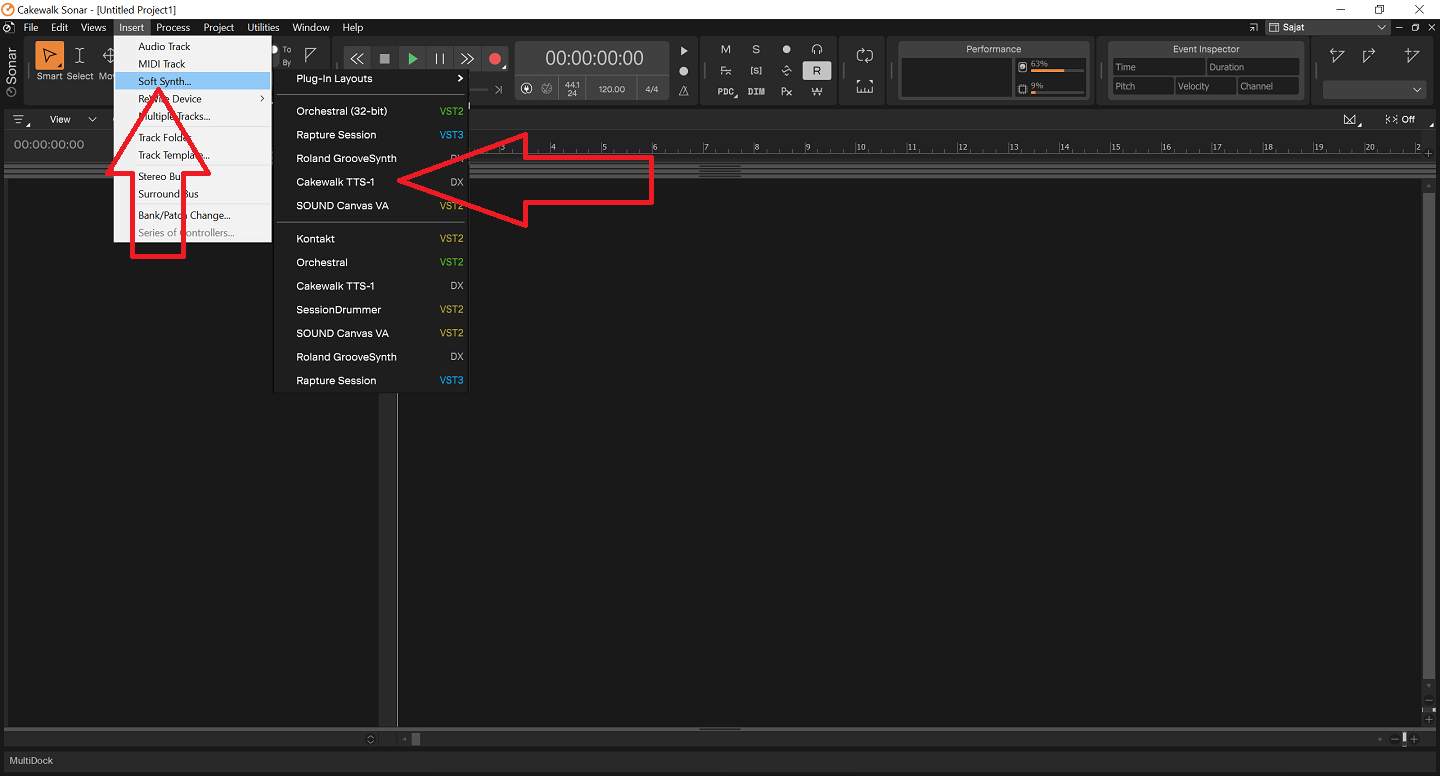Enable the Loop icon
Screen dimensions: 1440x776
click(865, 56)
